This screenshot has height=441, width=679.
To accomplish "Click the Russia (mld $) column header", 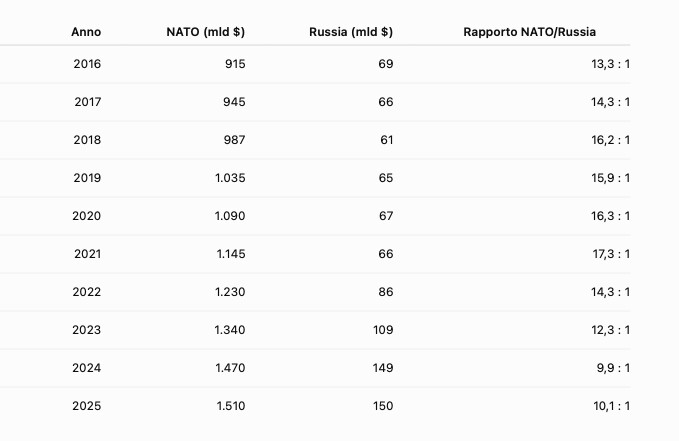I will click(x=351, y=32).
